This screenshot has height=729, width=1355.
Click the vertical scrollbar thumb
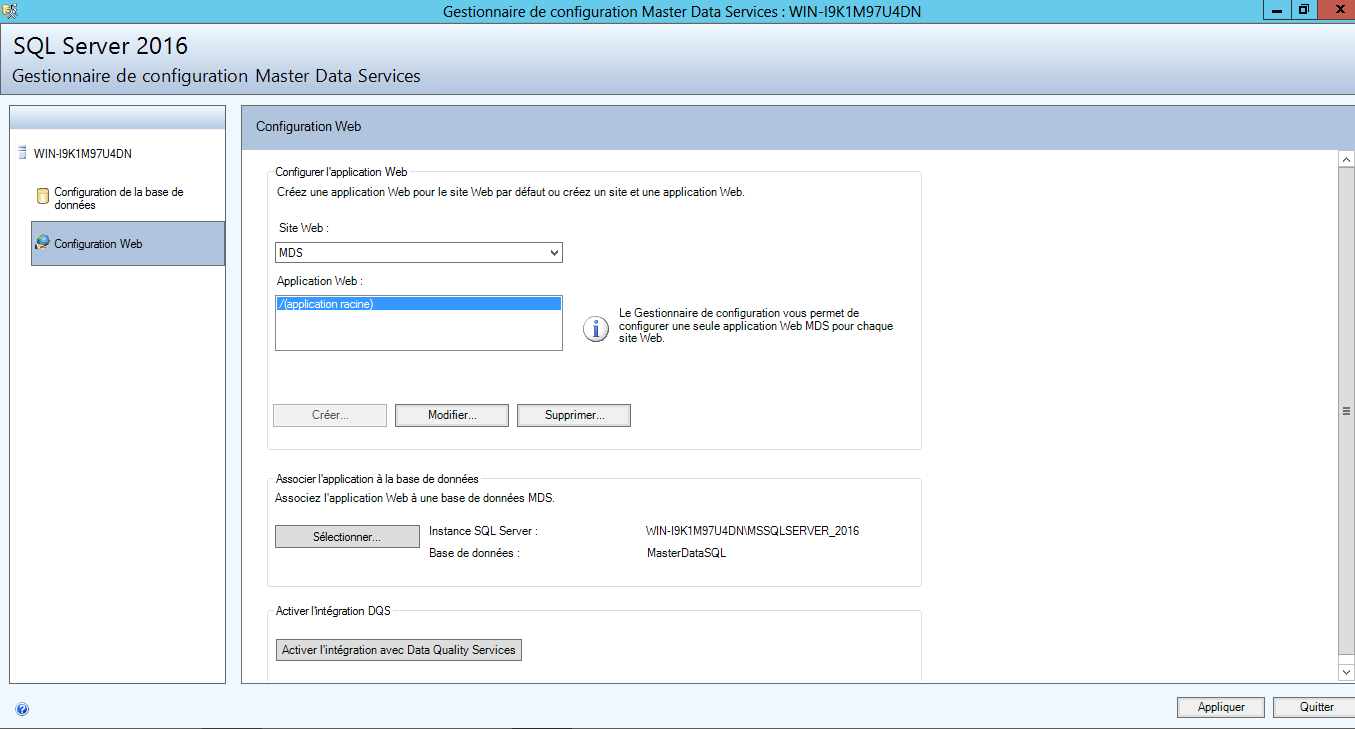tap(1346, 411)
